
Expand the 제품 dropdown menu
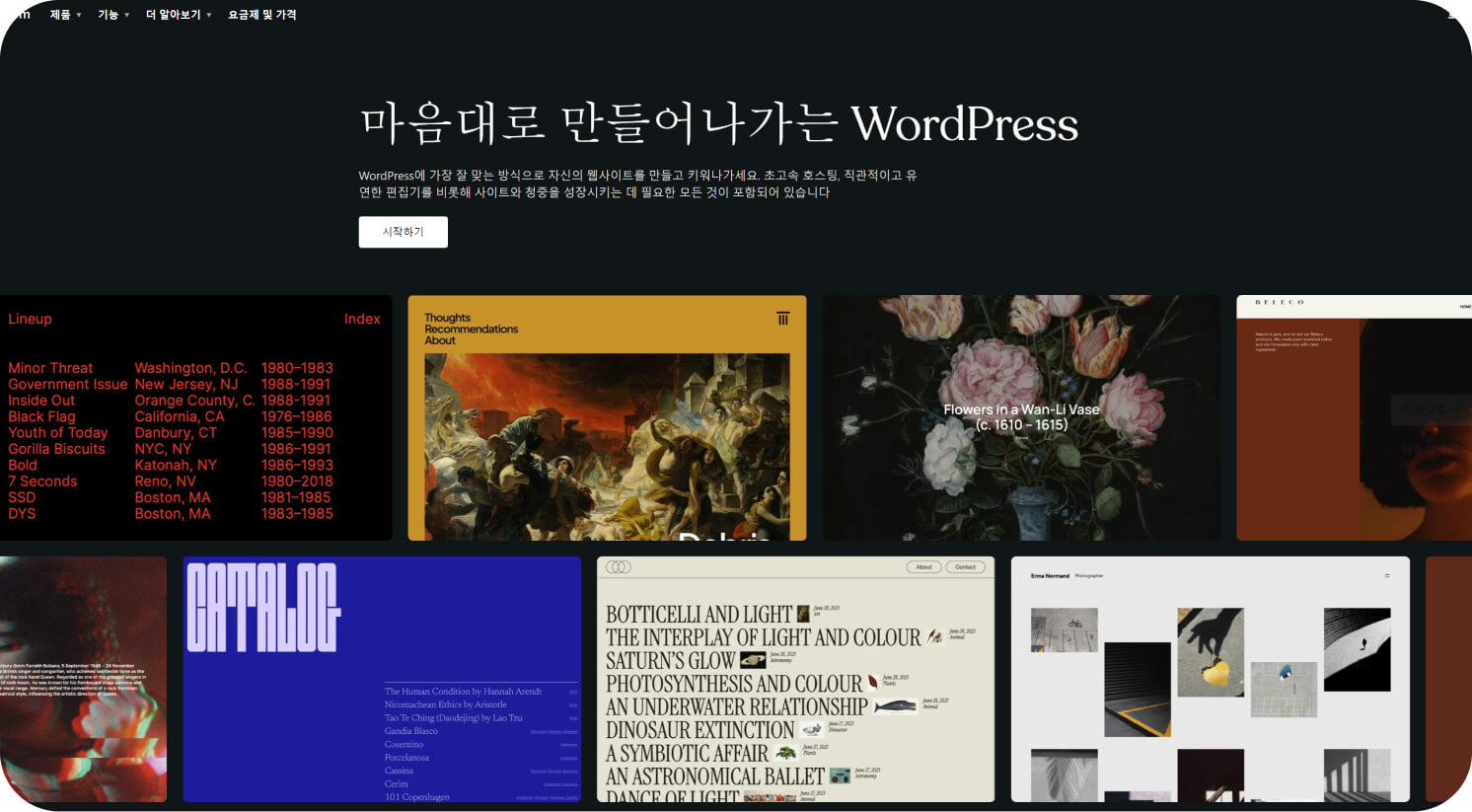point(65,15)
